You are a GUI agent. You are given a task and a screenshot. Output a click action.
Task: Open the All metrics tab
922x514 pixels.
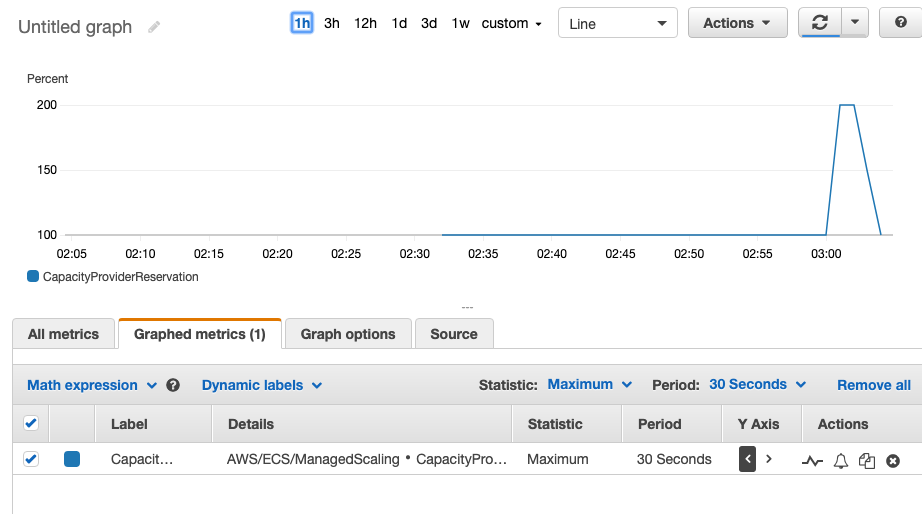(63, 334)
